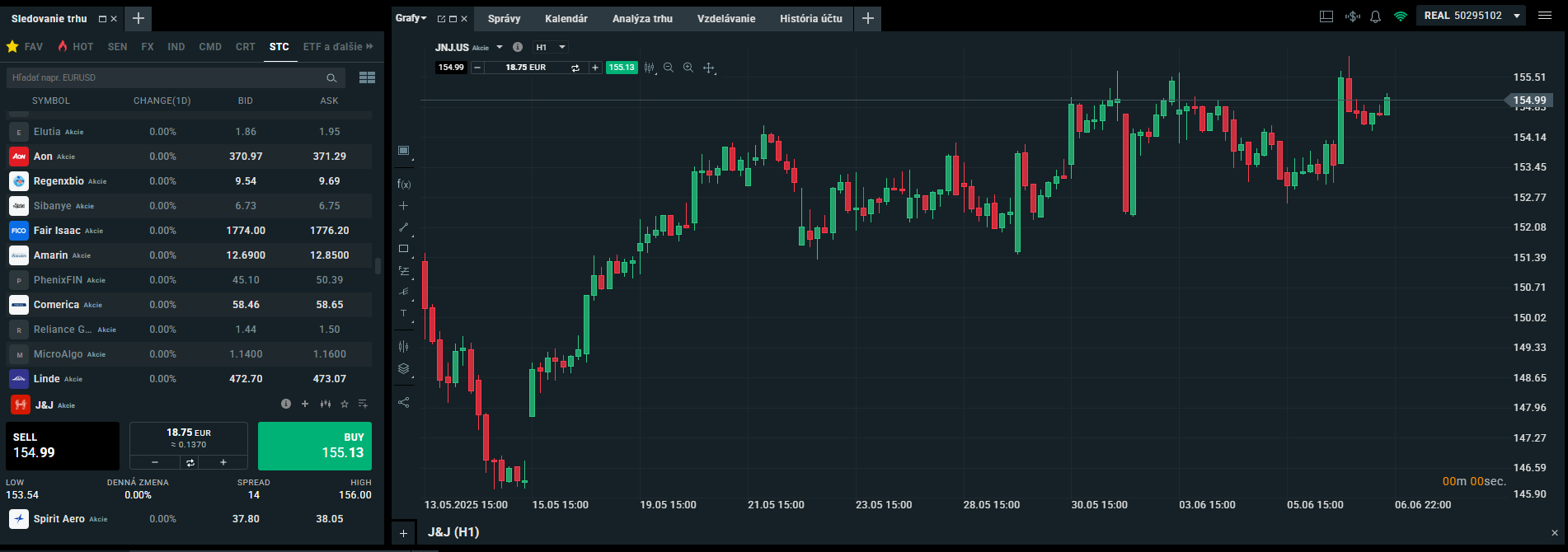
Task: Open the REAL 50295102 account dropdown
Action: point(1517,16)
